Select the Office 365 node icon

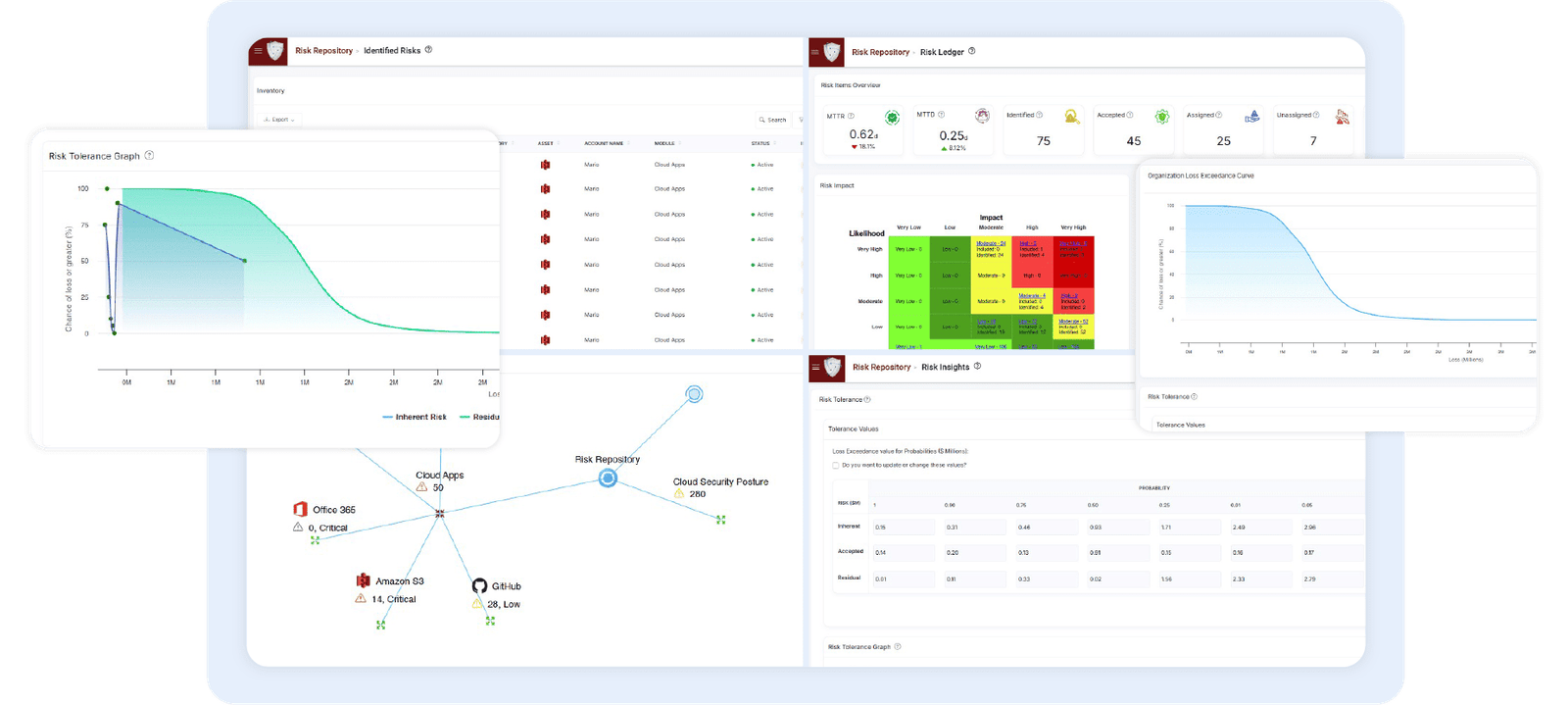300,509
